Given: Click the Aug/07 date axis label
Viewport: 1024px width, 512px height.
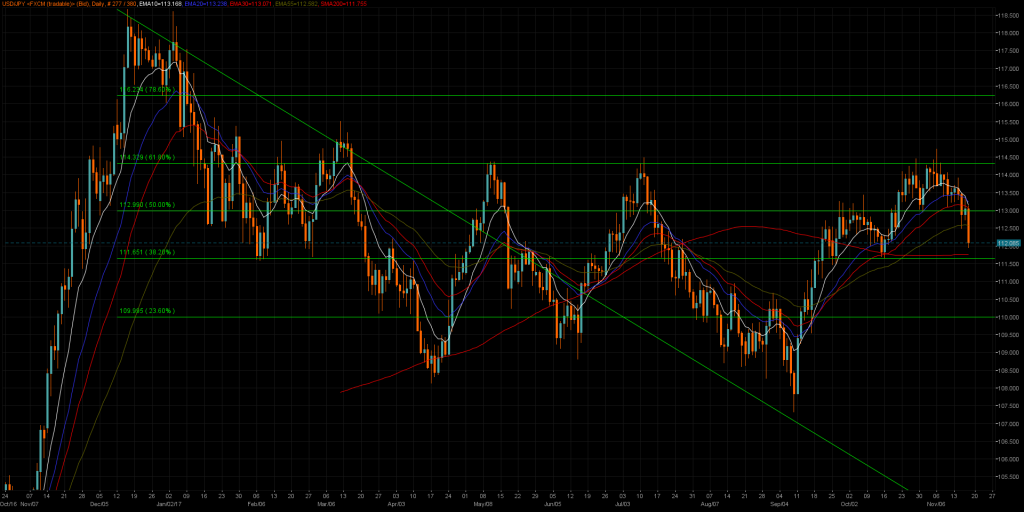Looking at the screenshot, I should [708, 504].
